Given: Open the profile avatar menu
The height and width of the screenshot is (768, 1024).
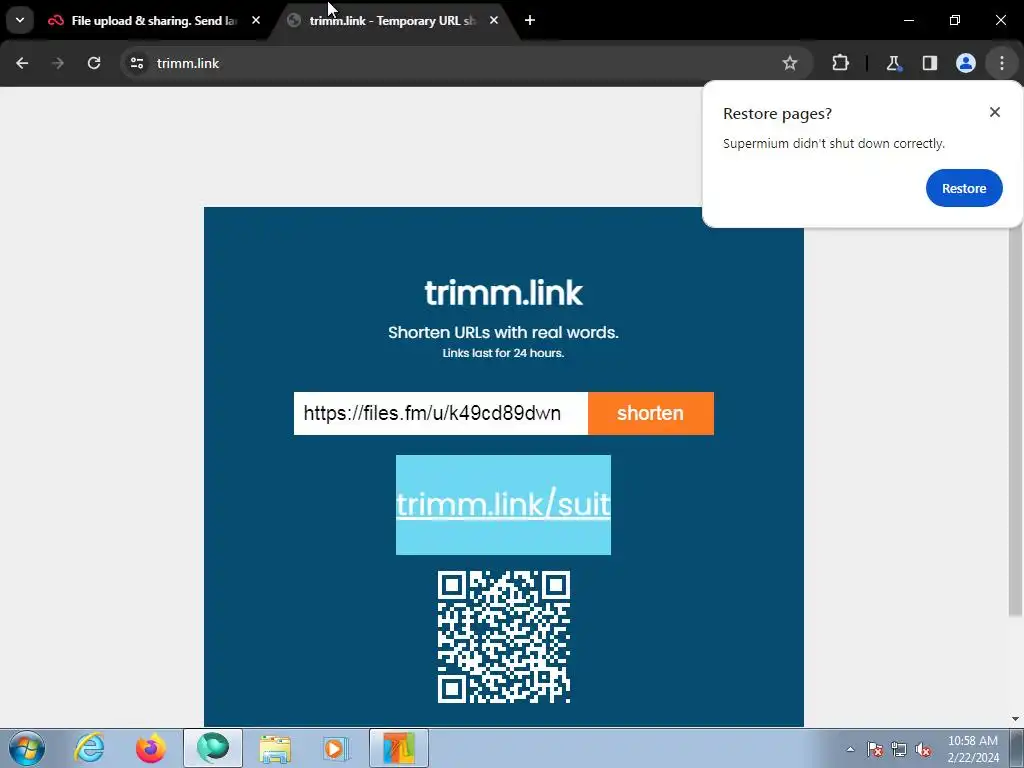Looking at the screenshot, I should [x=965, y=63].
